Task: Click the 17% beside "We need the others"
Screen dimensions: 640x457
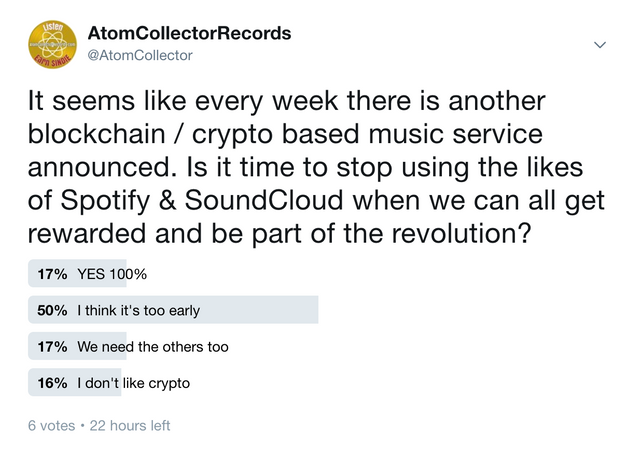Action: [52, 347]
